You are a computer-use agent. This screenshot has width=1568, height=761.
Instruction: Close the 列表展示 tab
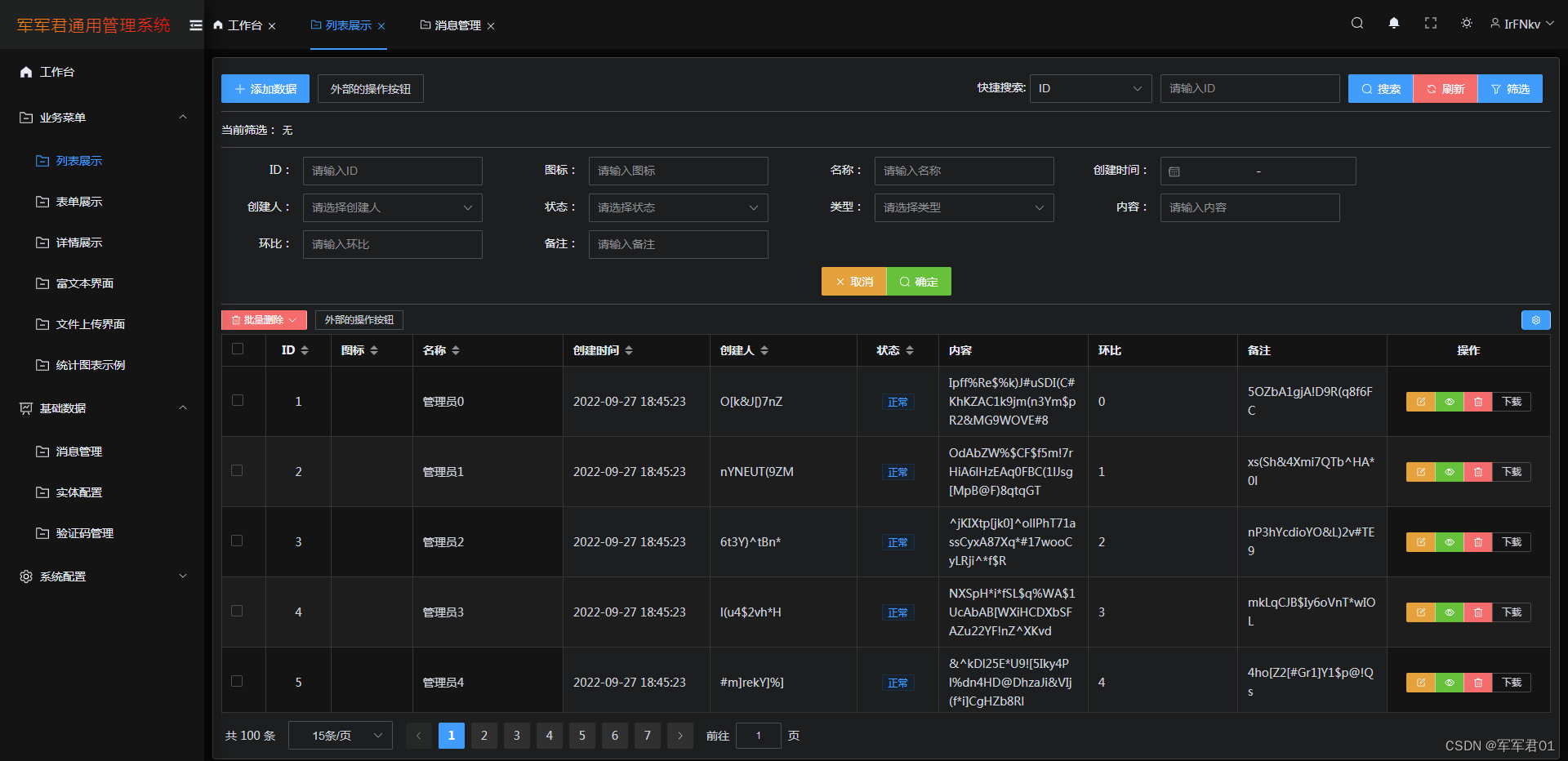[x=381, y=26]
